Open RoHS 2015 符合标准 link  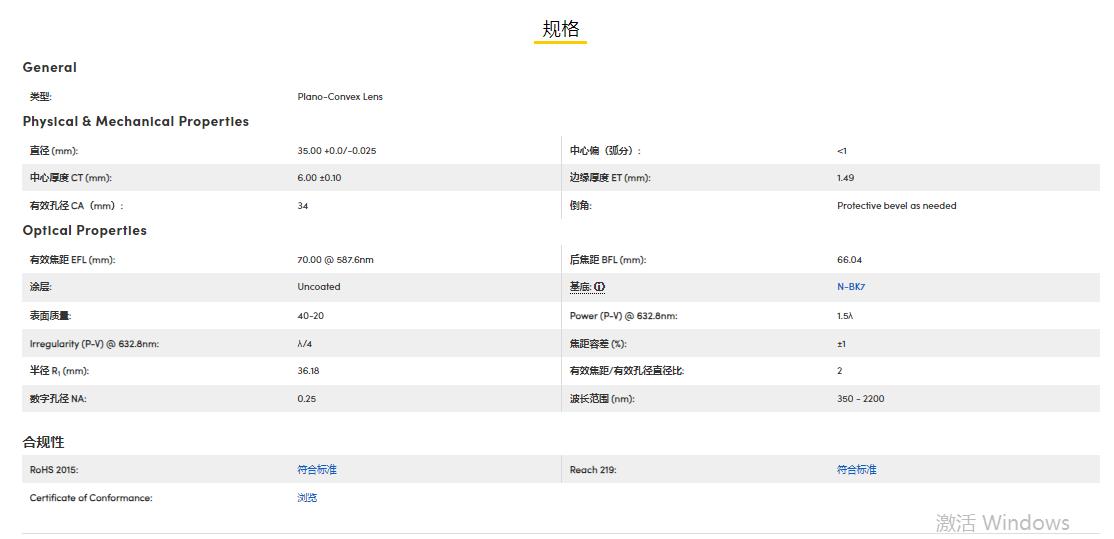[x=317, y=469]
